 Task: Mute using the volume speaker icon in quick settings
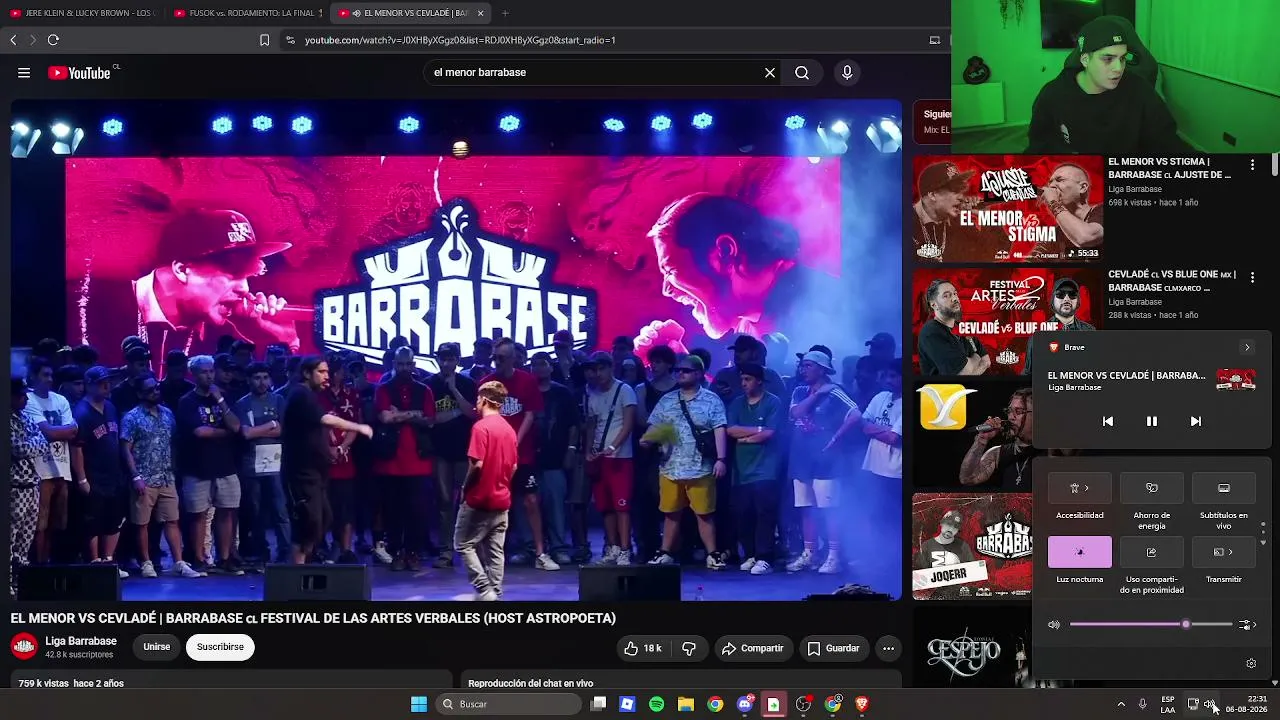click(1054, 625)
